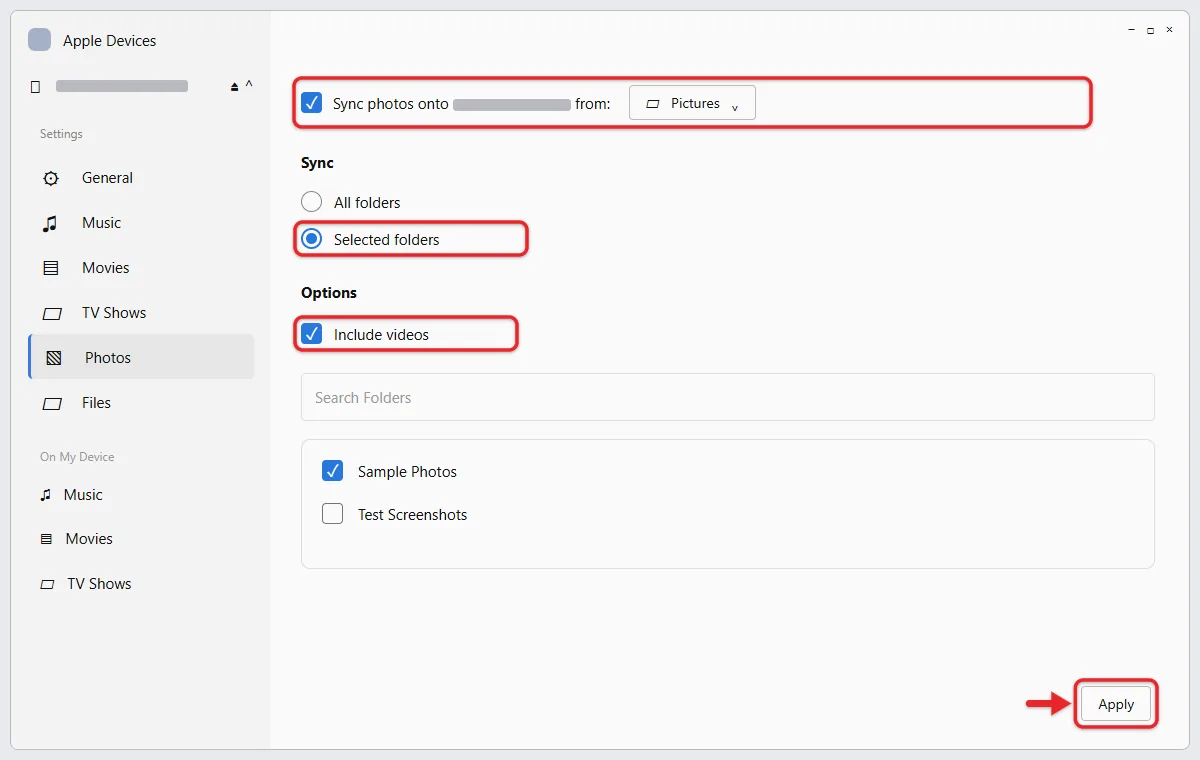Select the All folders radio button
This screenshot has height=760, width=1200.
pos(312,202)
